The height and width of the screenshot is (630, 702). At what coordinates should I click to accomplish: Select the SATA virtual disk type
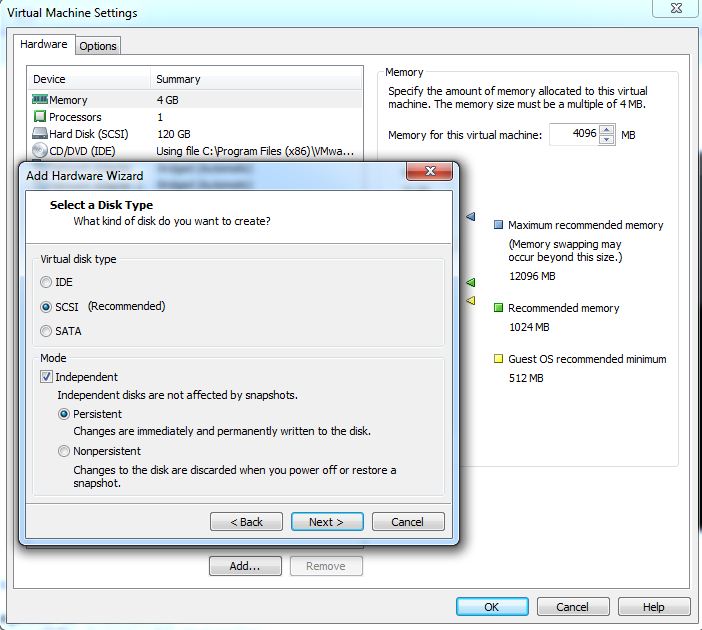click(x=46, y=331)
